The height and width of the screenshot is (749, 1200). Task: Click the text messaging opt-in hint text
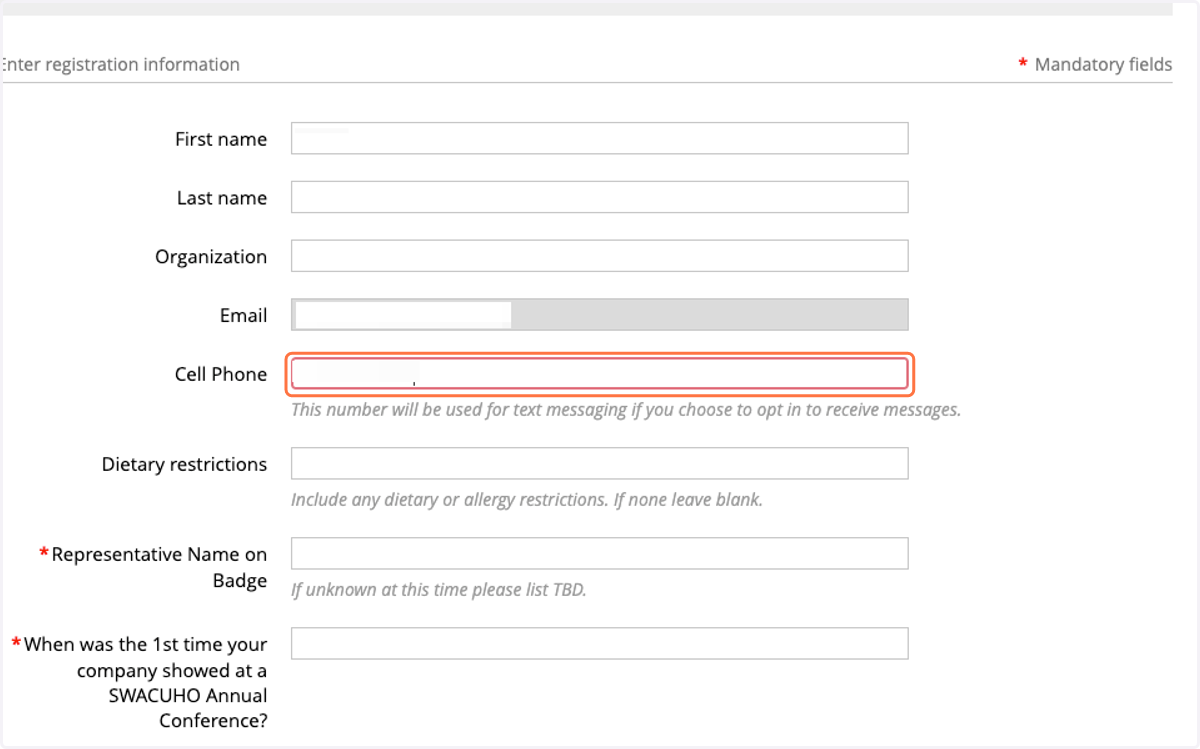[626, 410]
